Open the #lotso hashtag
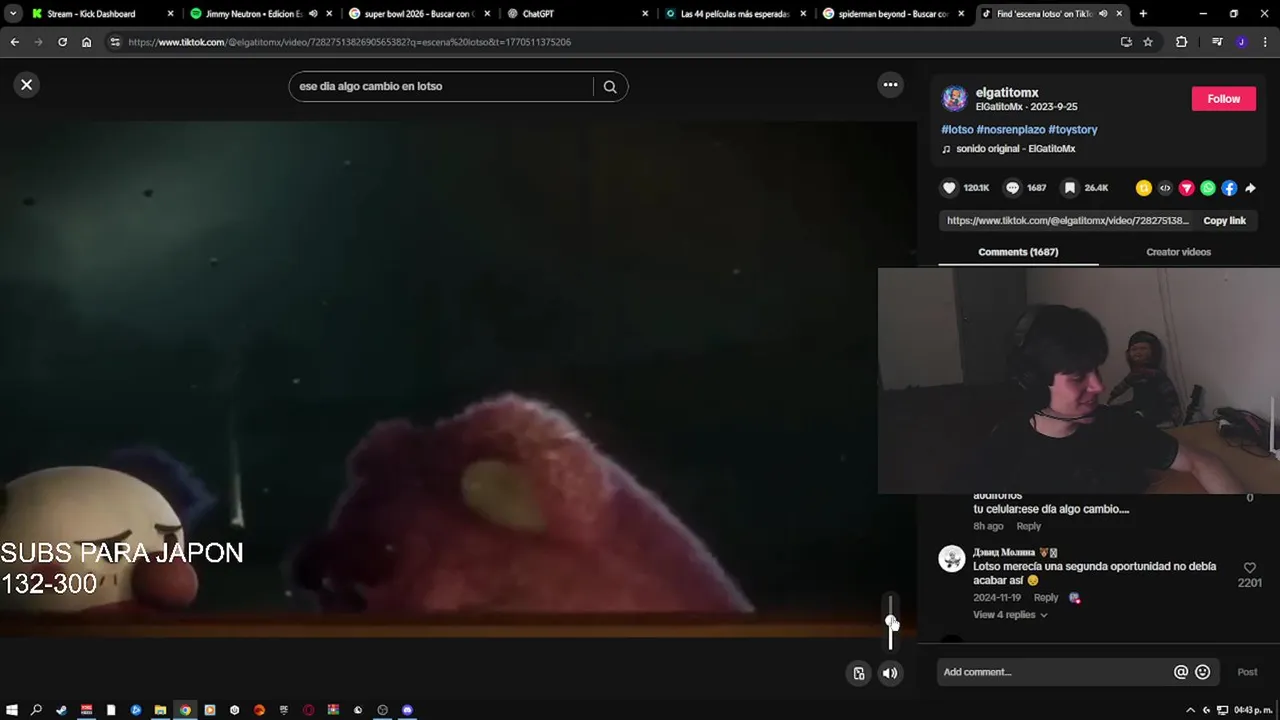Screen dimensions: 1280x720 point(957,130)
